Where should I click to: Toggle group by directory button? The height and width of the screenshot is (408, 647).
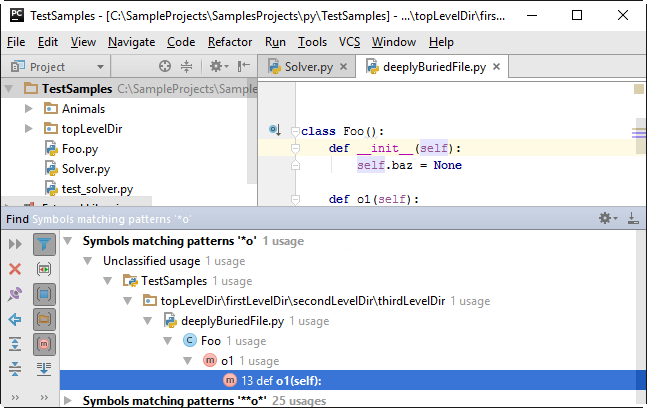(x=44, y=319)
